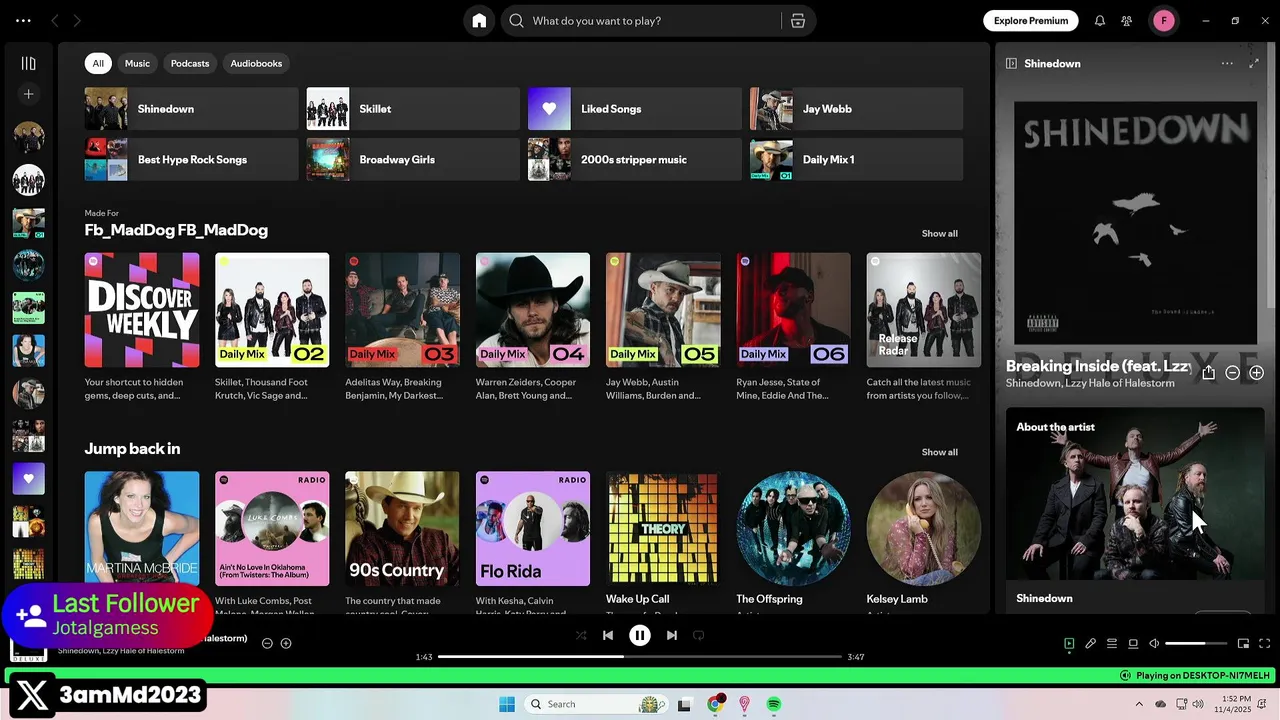
Task: Skip to previous track
Action: click(608, 635)
